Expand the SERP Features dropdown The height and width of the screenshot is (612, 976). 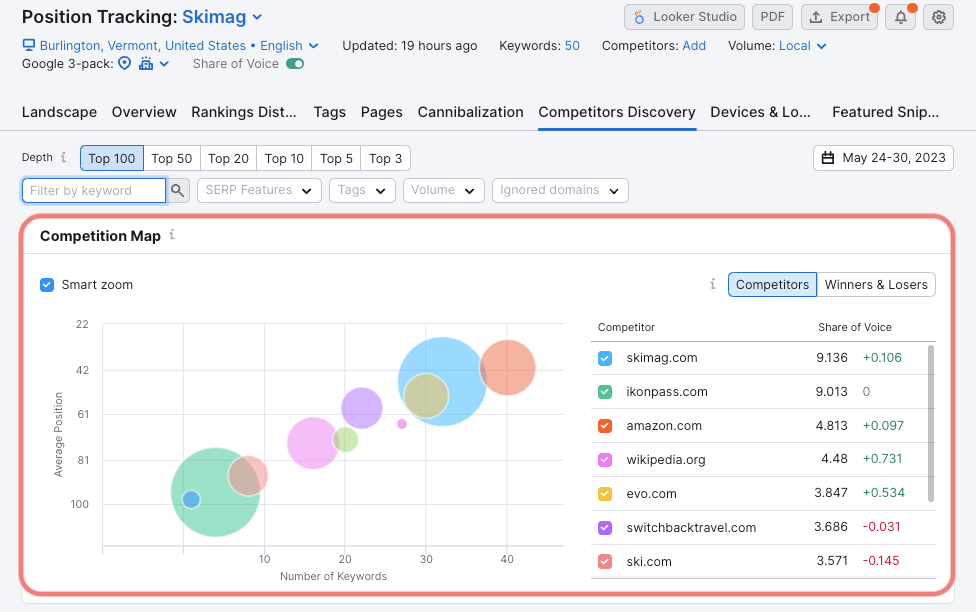(259, 190)
